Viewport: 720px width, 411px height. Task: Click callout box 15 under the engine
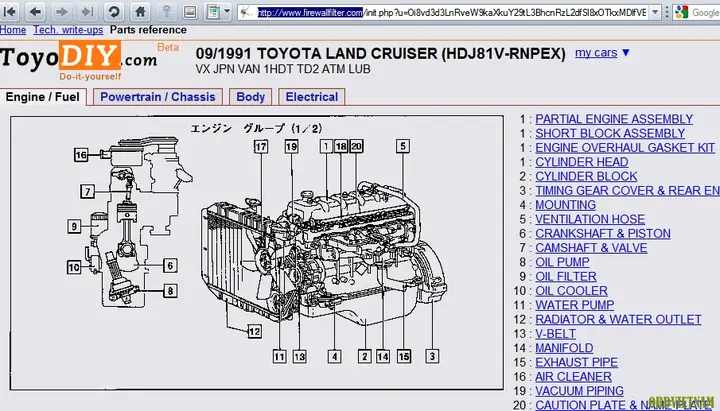404,356
